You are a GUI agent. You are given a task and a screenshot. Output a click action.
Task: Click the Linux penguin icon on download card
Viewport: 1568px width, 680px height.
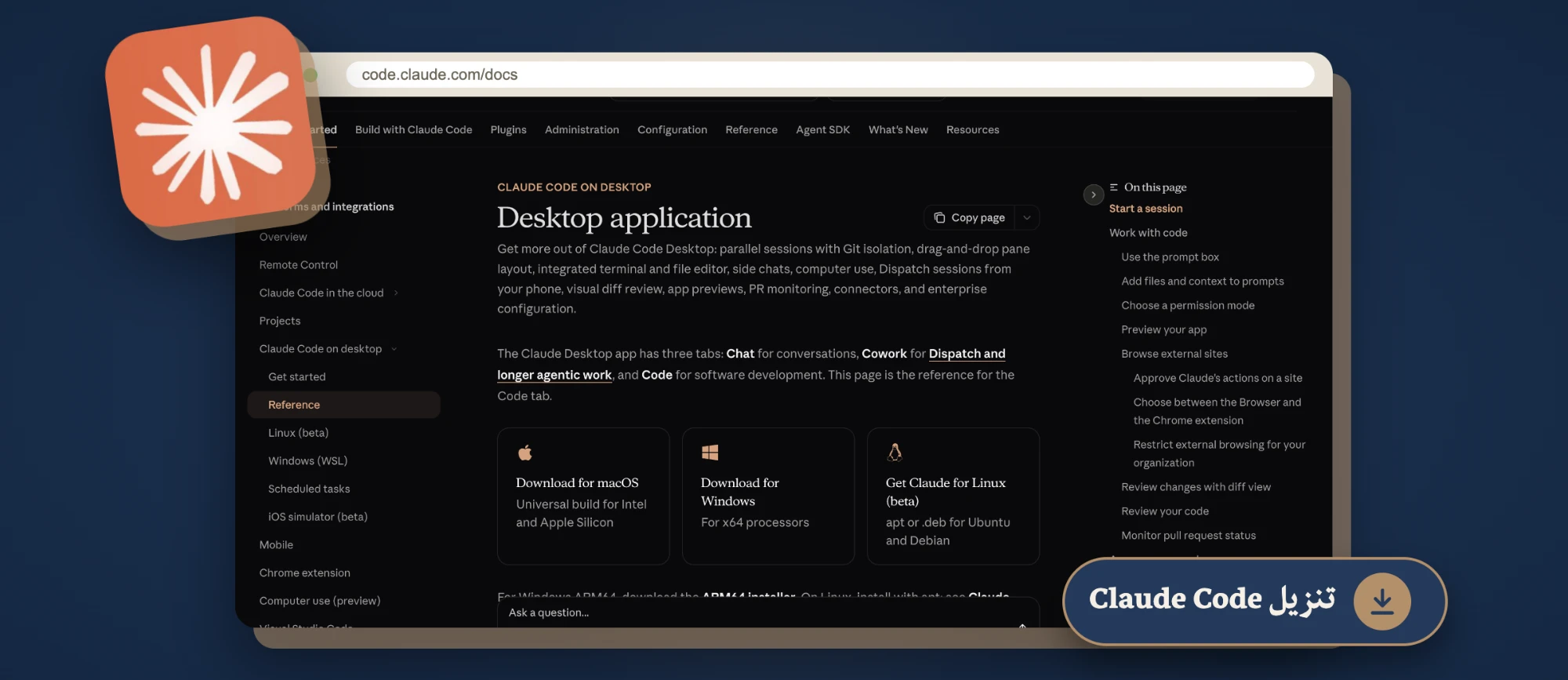pyautogui.click(x=895, y=452)
